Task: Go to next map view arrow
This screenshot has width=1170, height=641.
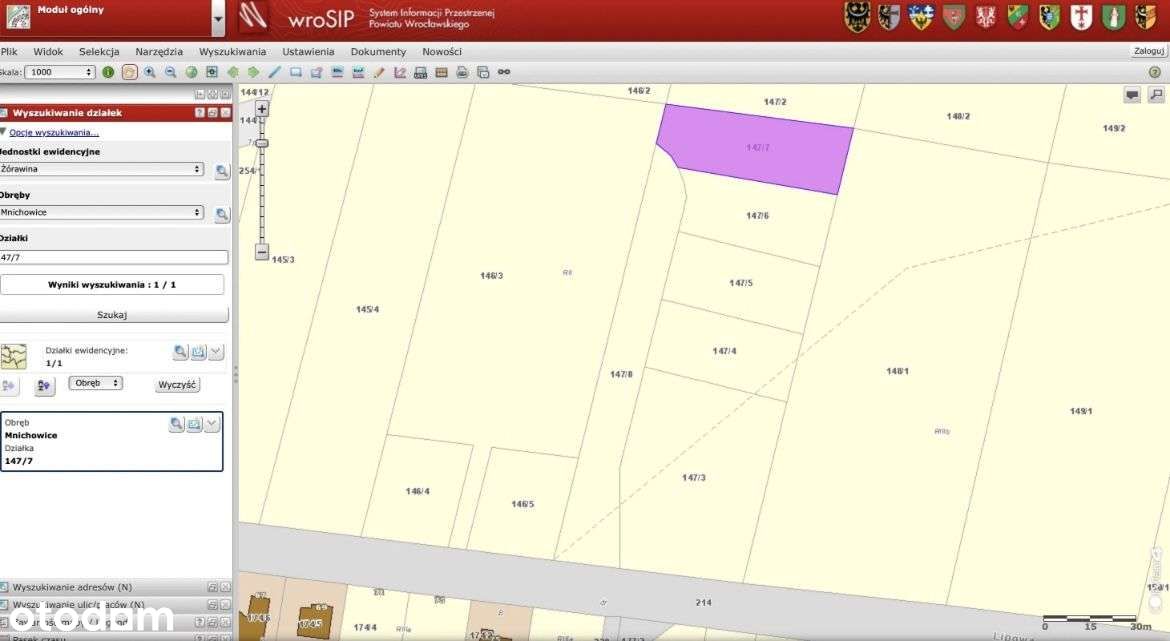Action: 254,72
